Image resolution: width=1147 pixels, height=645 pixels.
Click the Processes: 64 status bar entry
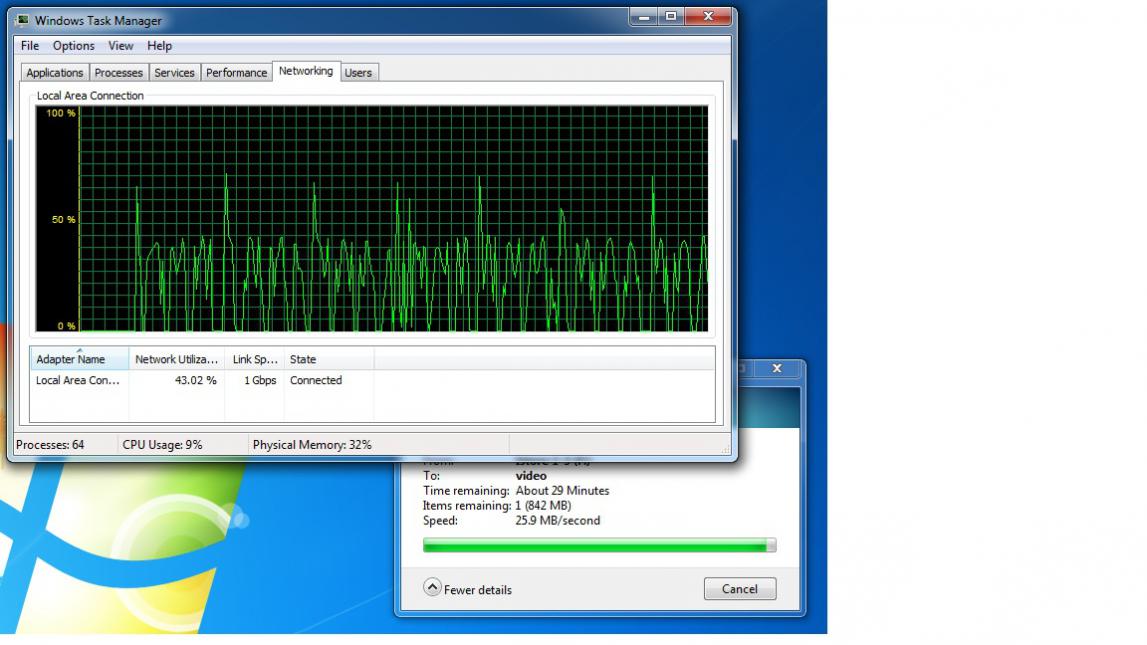tap(50, 445)
